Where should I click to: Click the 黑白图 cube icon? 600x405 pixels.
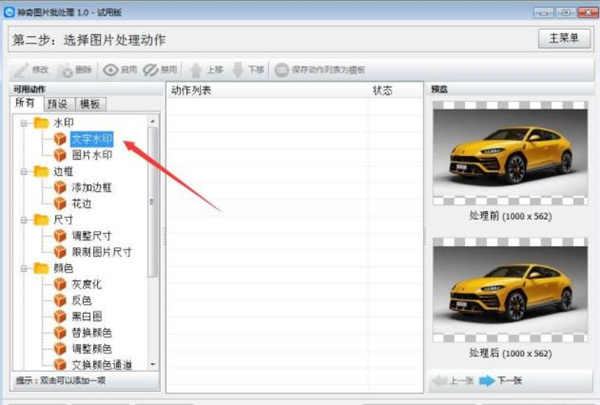60,317
